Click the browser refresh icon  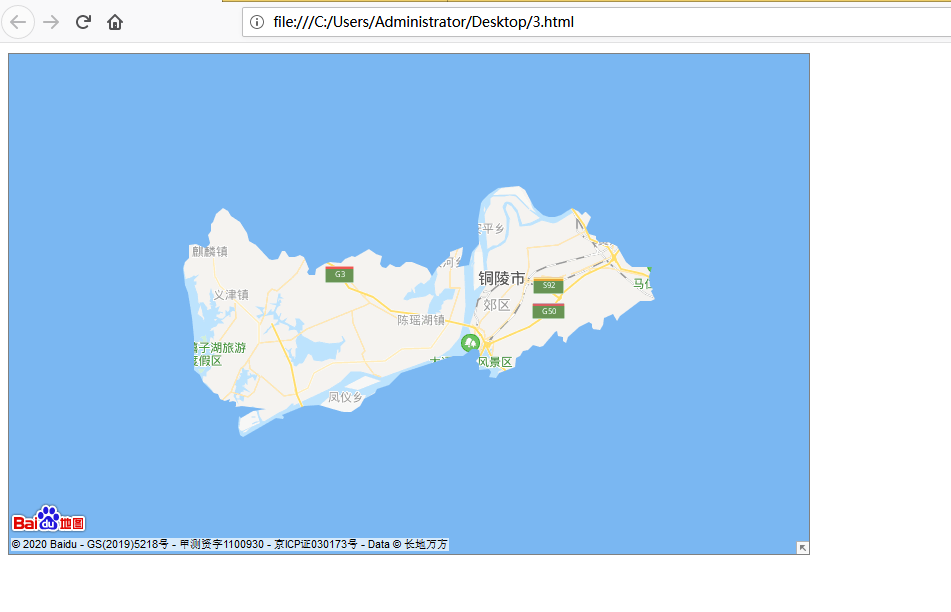[83, 21]
